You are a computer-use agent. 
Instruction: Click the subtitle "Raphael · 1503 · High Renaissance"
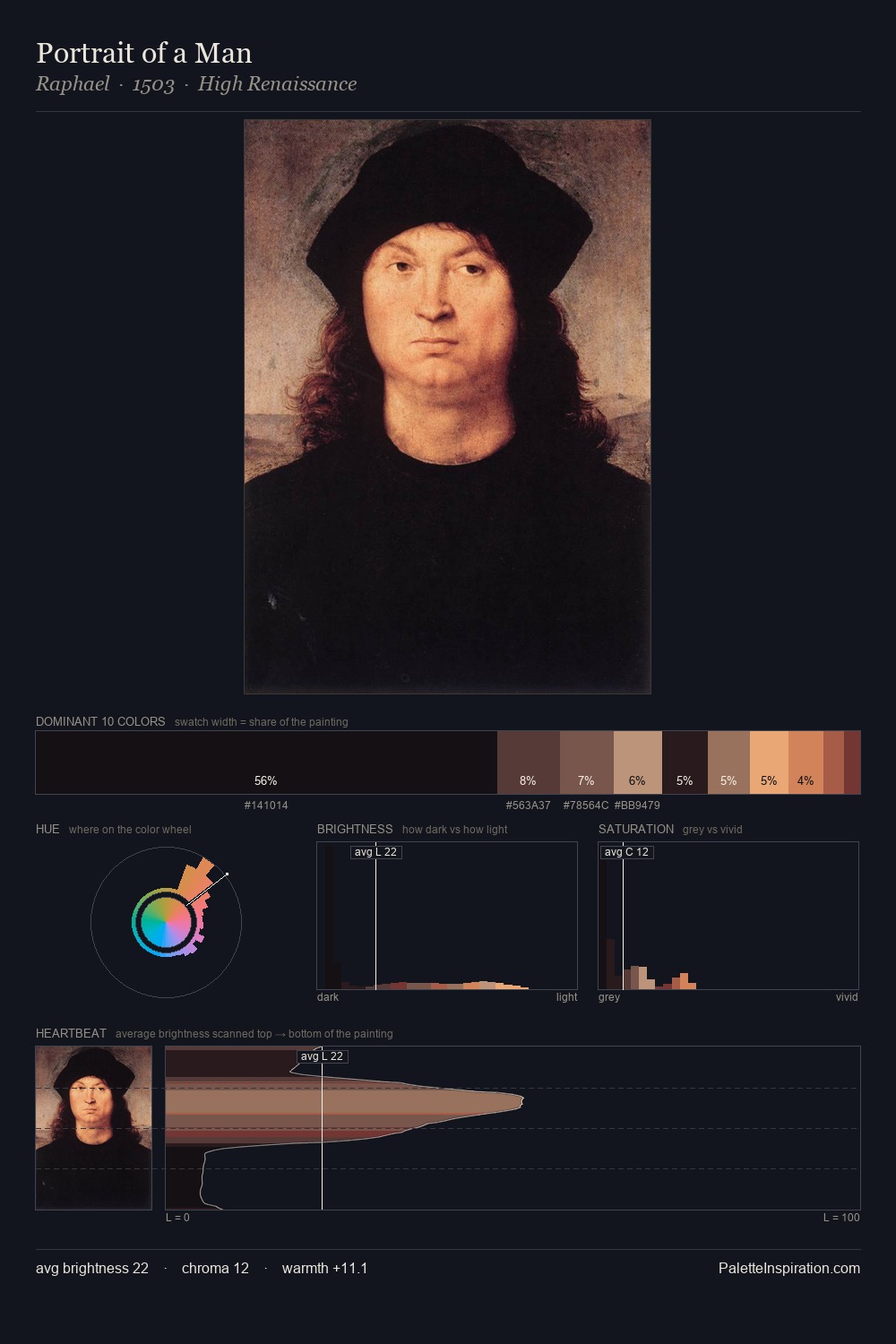(196, 84)
